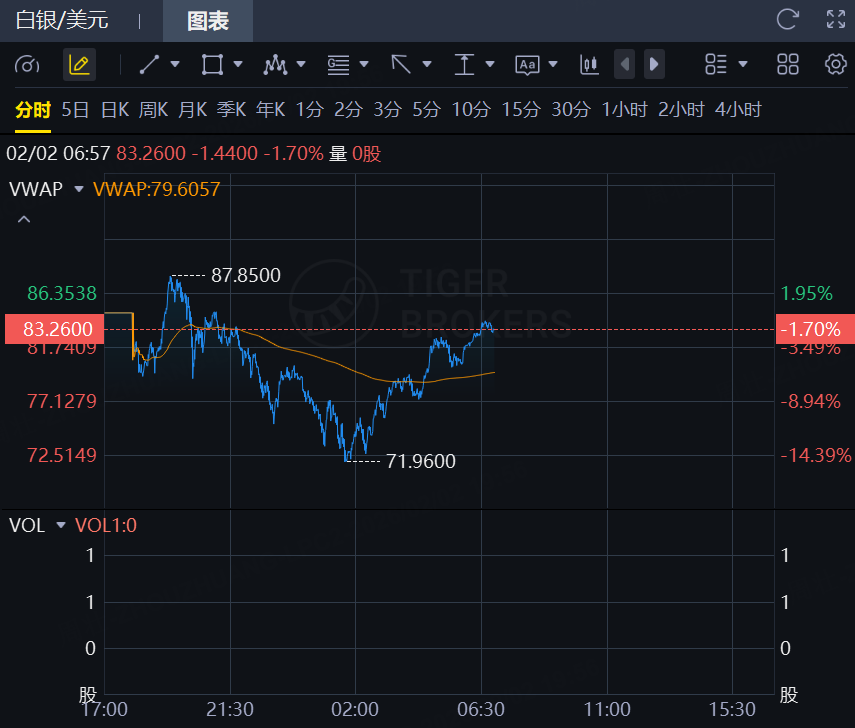Image resolution: width=855 pixels, height=728 pixels.
Task: Collapse the VWAP indicator chevron
Action: tap(25, 220)
